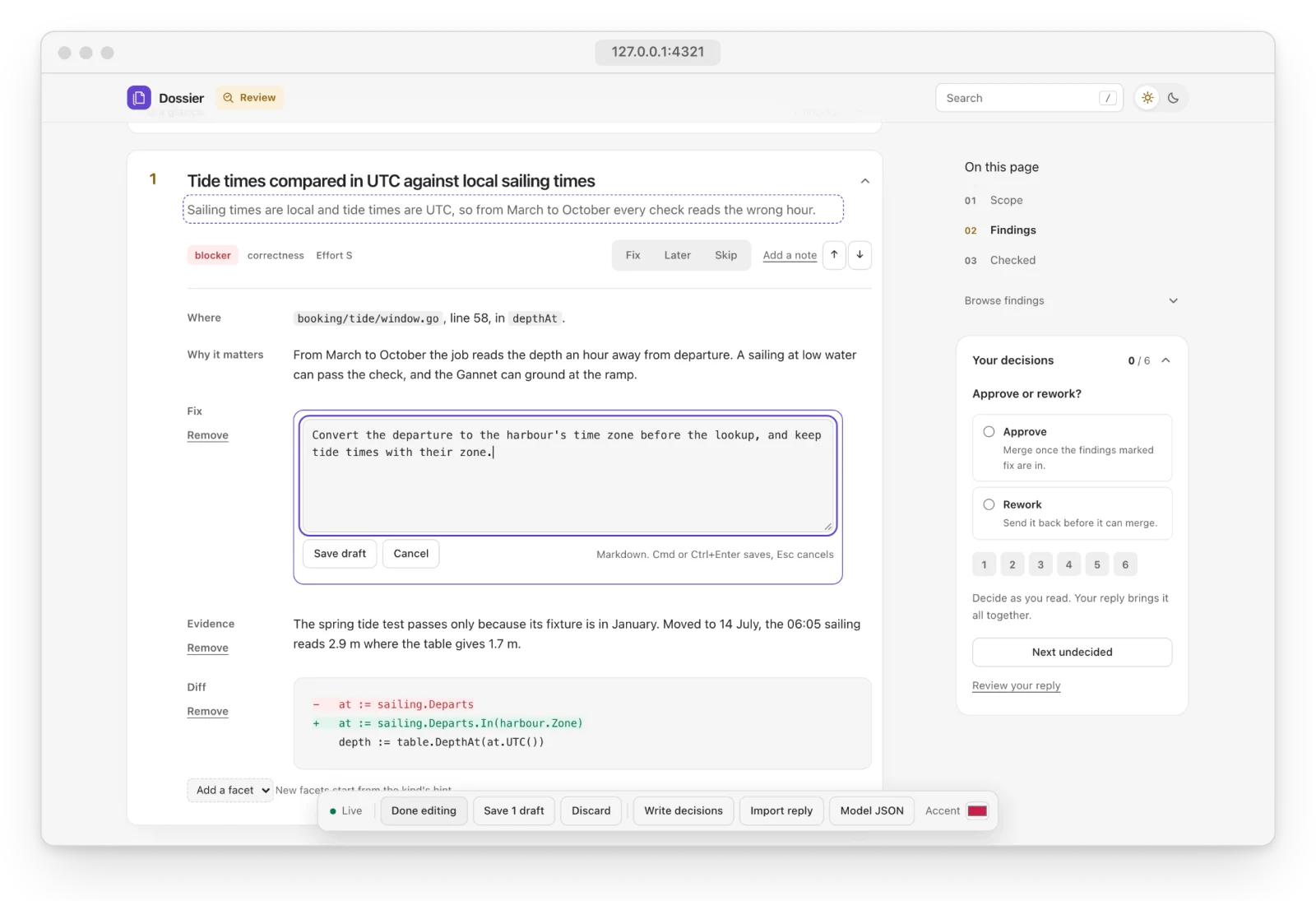Click the Import reply button
Screen dimensions: 1316x901
tap(781, 810)
